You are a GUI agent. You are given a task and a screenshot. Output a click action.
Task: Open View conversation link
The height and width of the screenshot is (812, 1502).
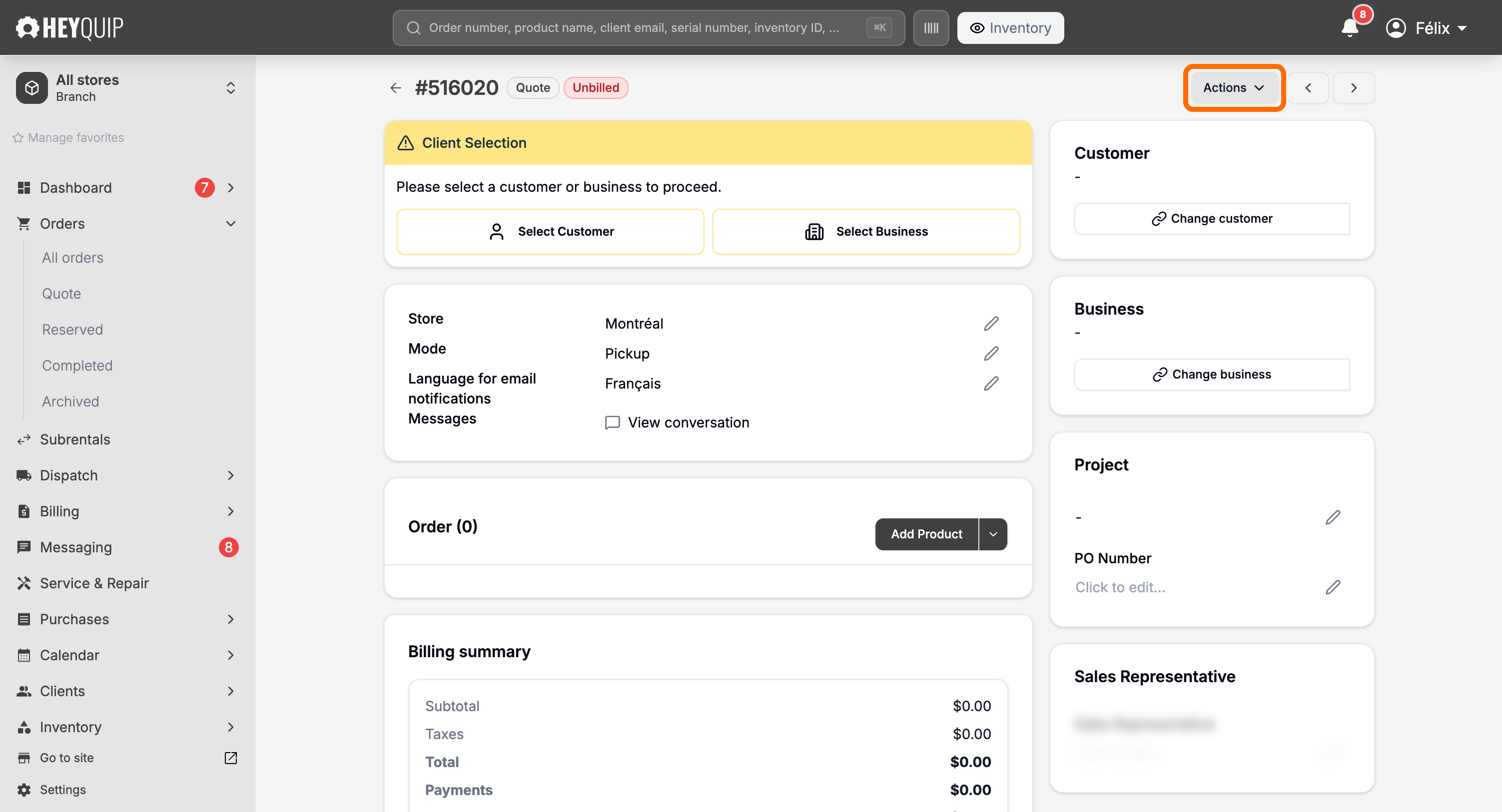tap(677, 422)
